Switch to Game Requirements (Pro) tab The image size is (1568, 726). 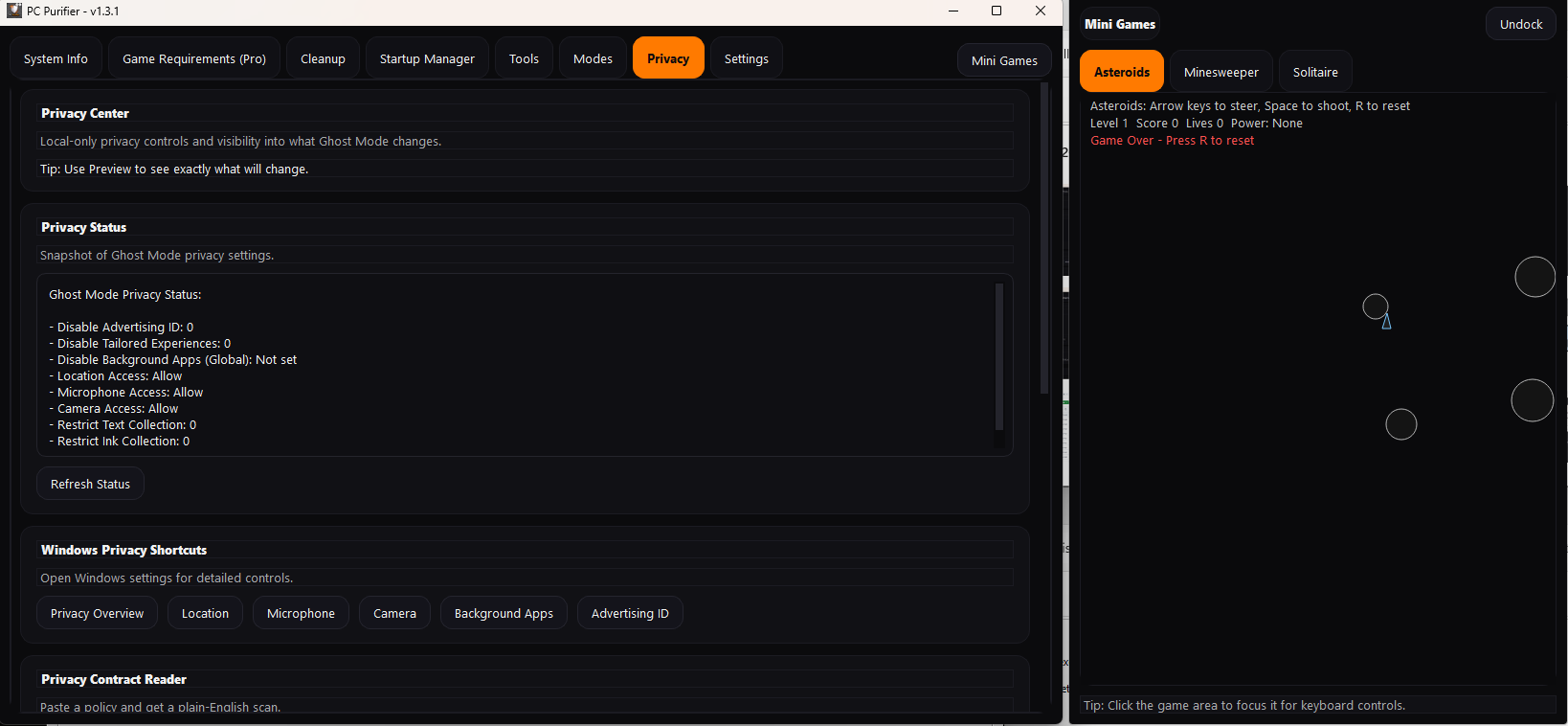[x=194, y=58]
